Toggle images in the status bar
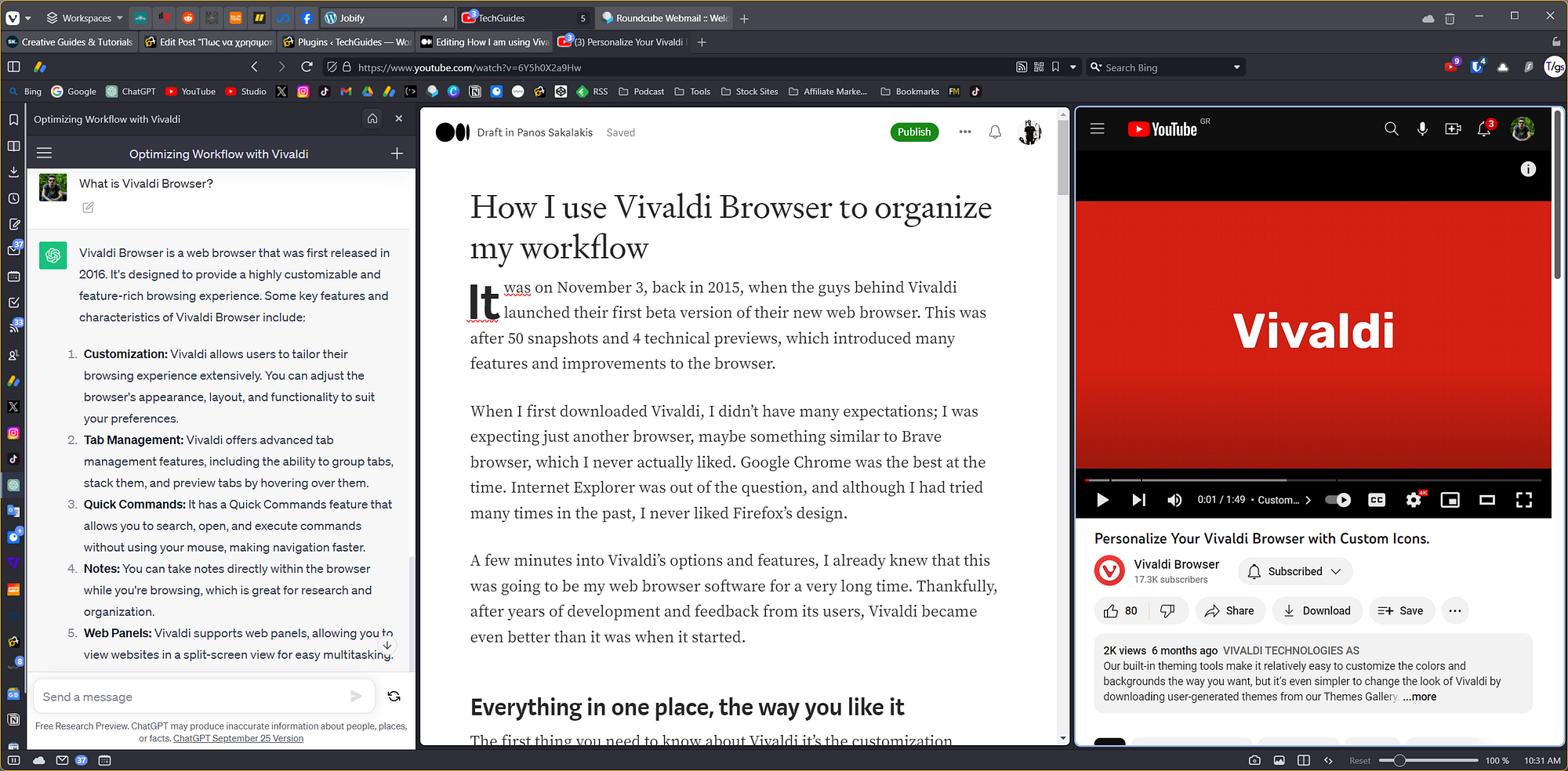 (1279, 760)
